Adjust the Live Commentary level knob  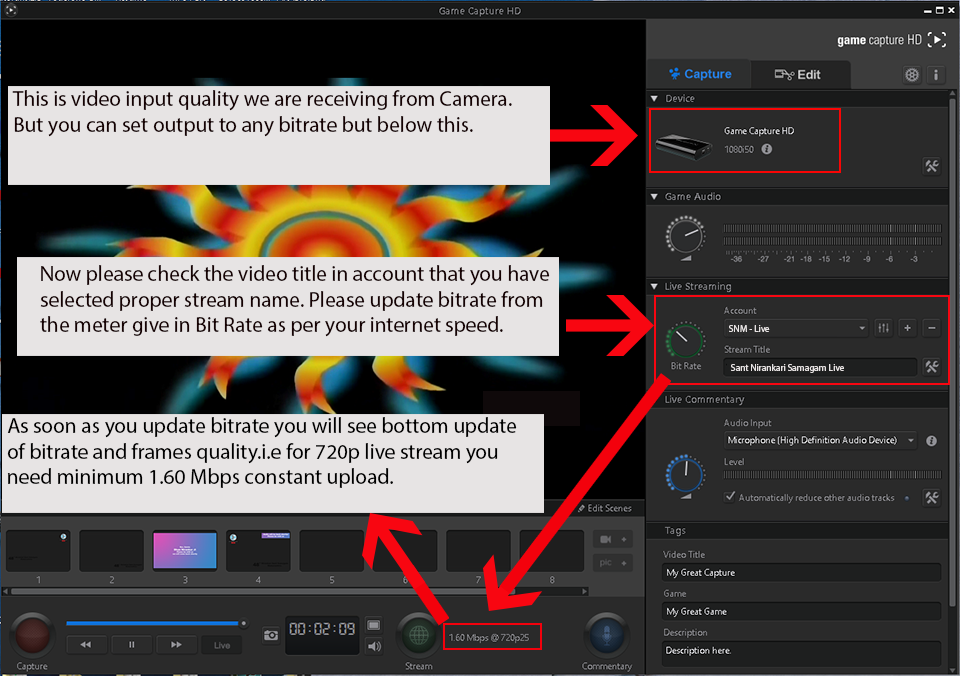point(686,473)
